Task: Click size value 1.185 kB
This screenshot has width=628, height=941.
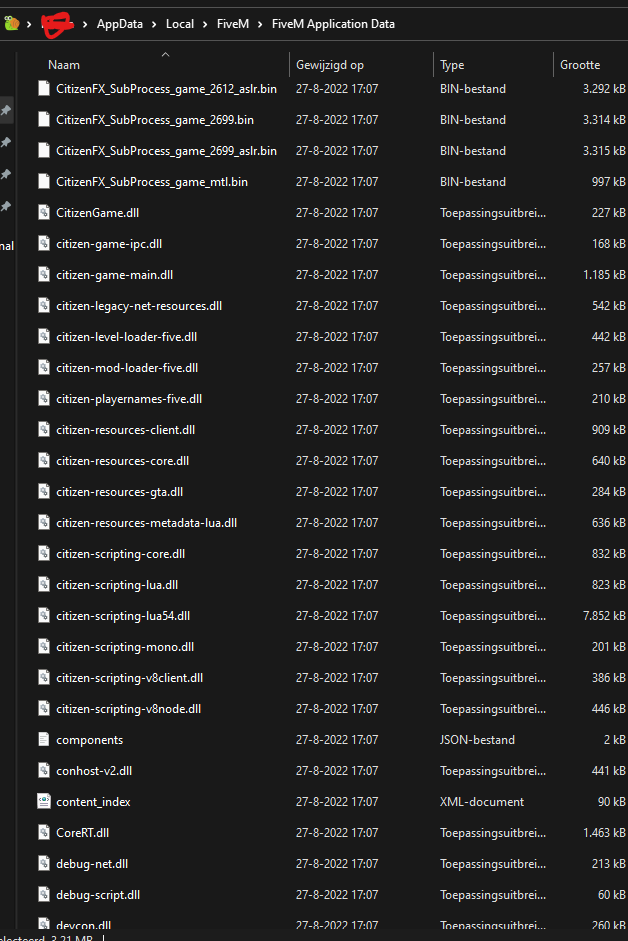Action: (604, 275)
